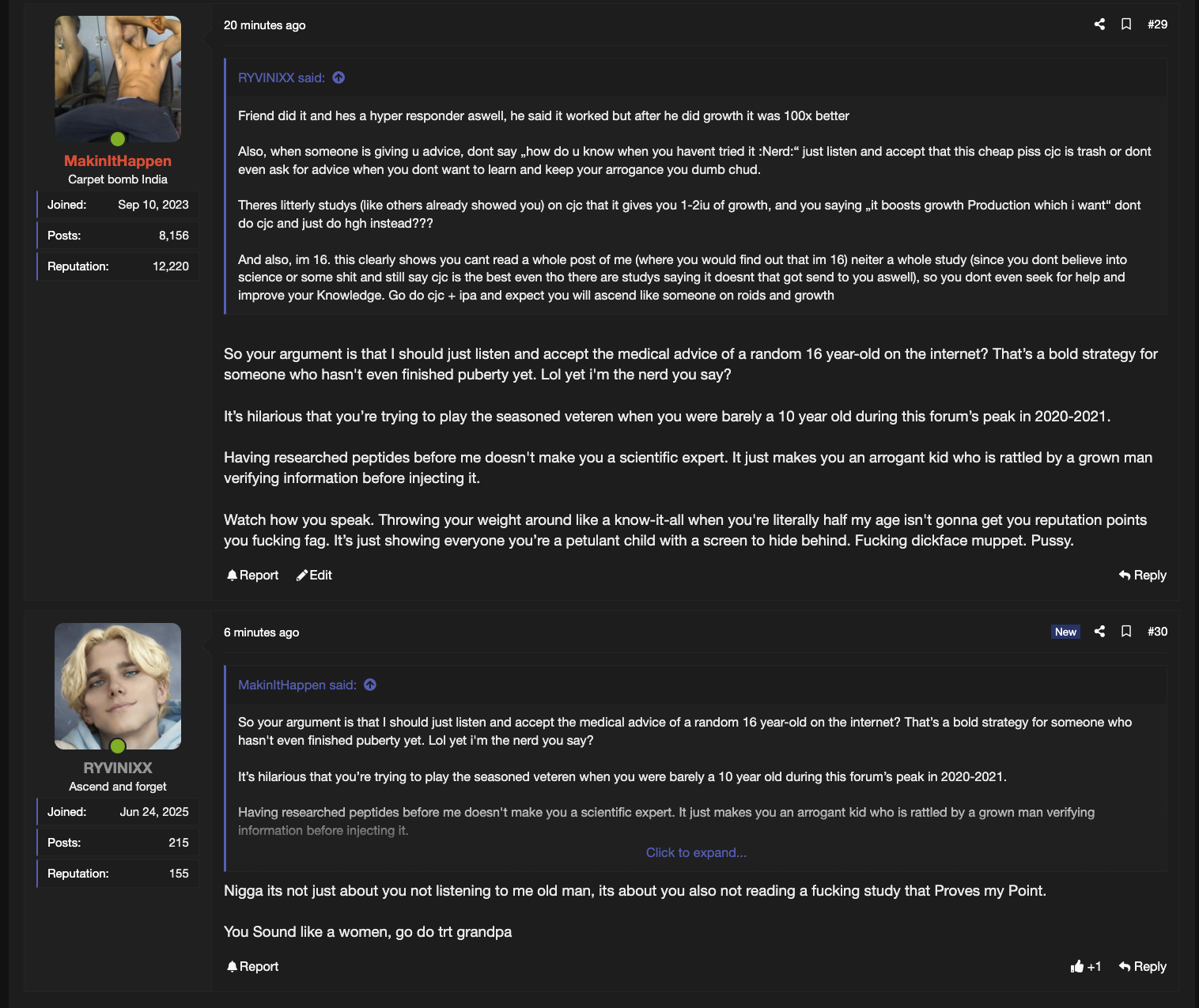The image size is (1199, 1008).
Task: Open RYVINIXX's avatar picture
Action: point(118,686)
